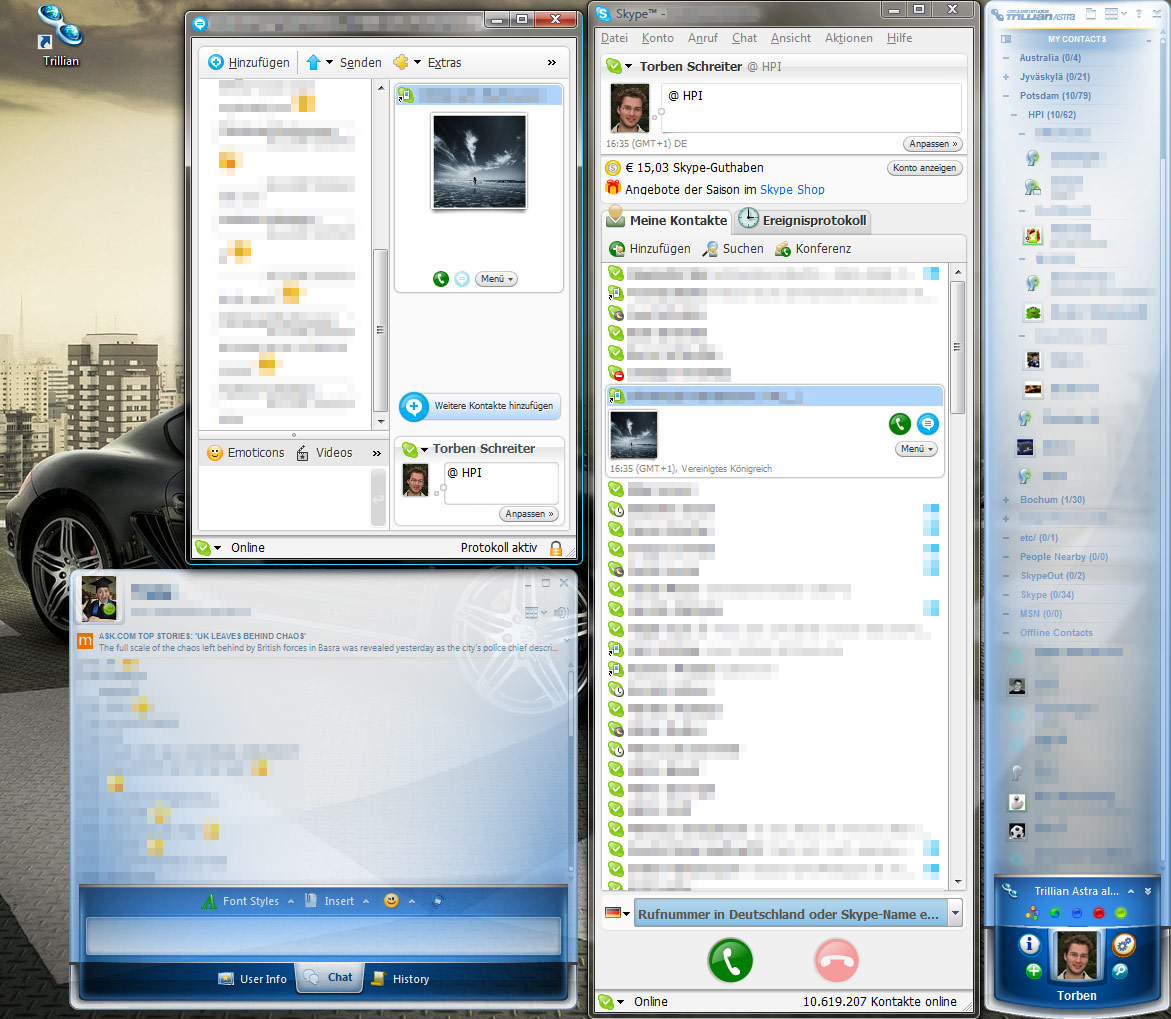Open the Extras dropdown in Skype chat
Viewport: 1171px width, 1019px height.
(417, 63)
